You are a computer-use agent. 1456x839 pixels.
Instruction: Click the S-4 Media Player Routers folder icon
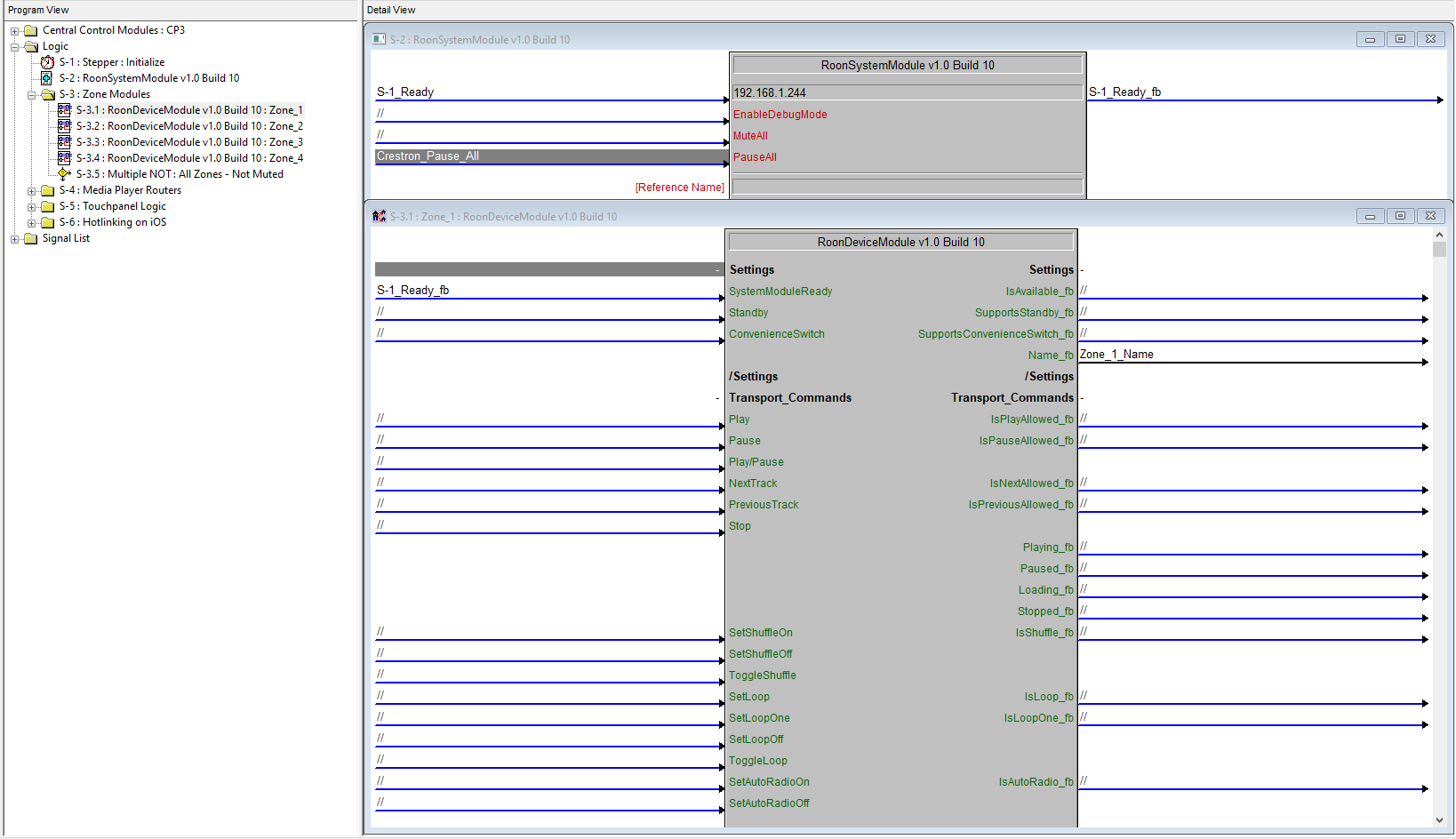click(x=48, y=190)
